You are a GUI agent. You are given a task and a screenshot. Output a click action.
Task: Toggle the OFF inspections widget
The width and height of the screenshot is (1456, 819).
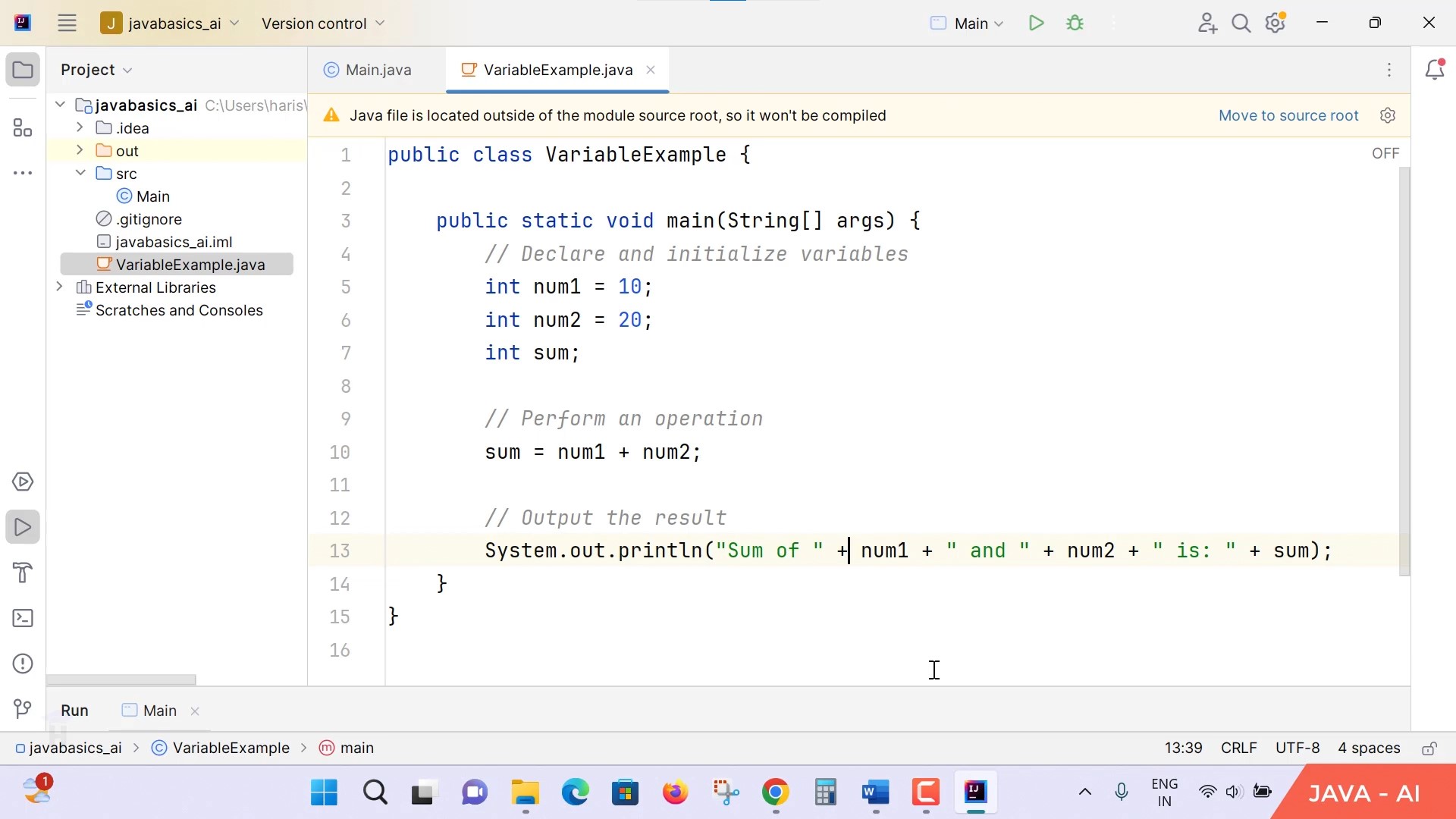(1384, 152)
